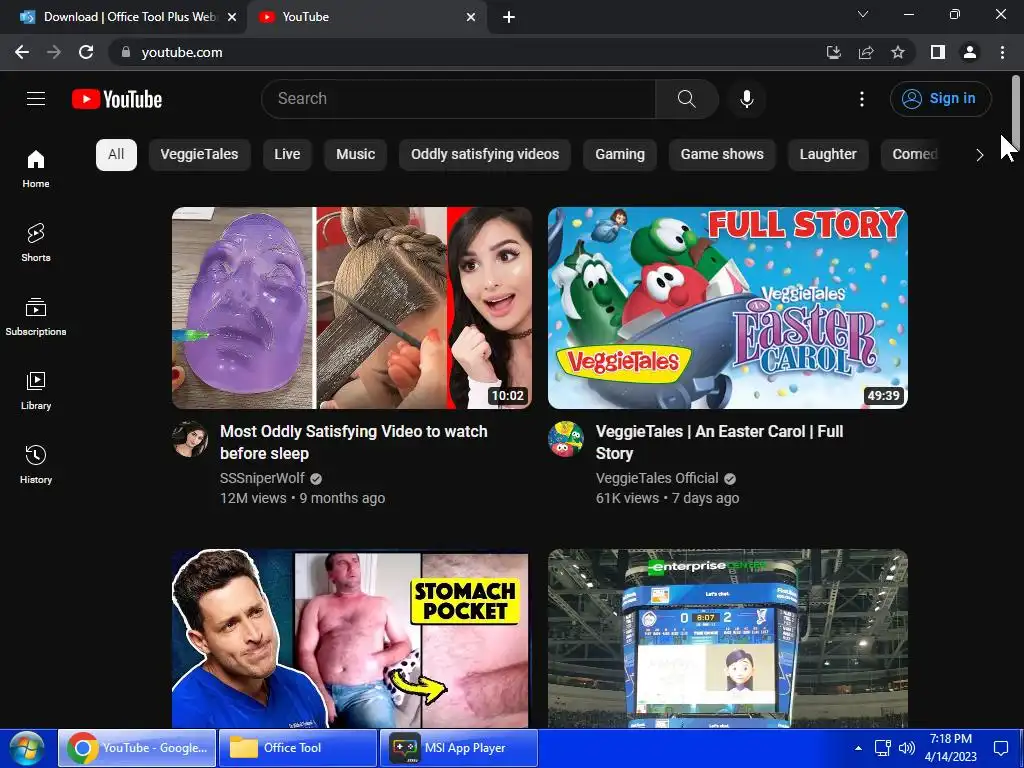This screenshot has height=768, width=1024.
Task: Open VeggieTales Easter Carol thumbnail
Action: (728, 308)
